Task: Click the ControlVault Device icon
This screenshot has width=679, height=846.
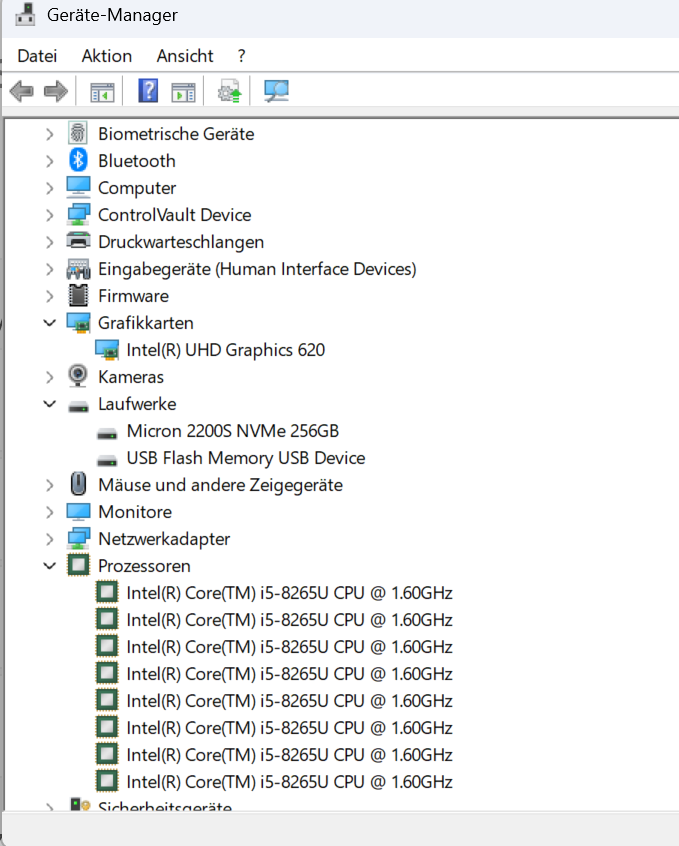Action: pyautogui.click(x=78, y=214)
